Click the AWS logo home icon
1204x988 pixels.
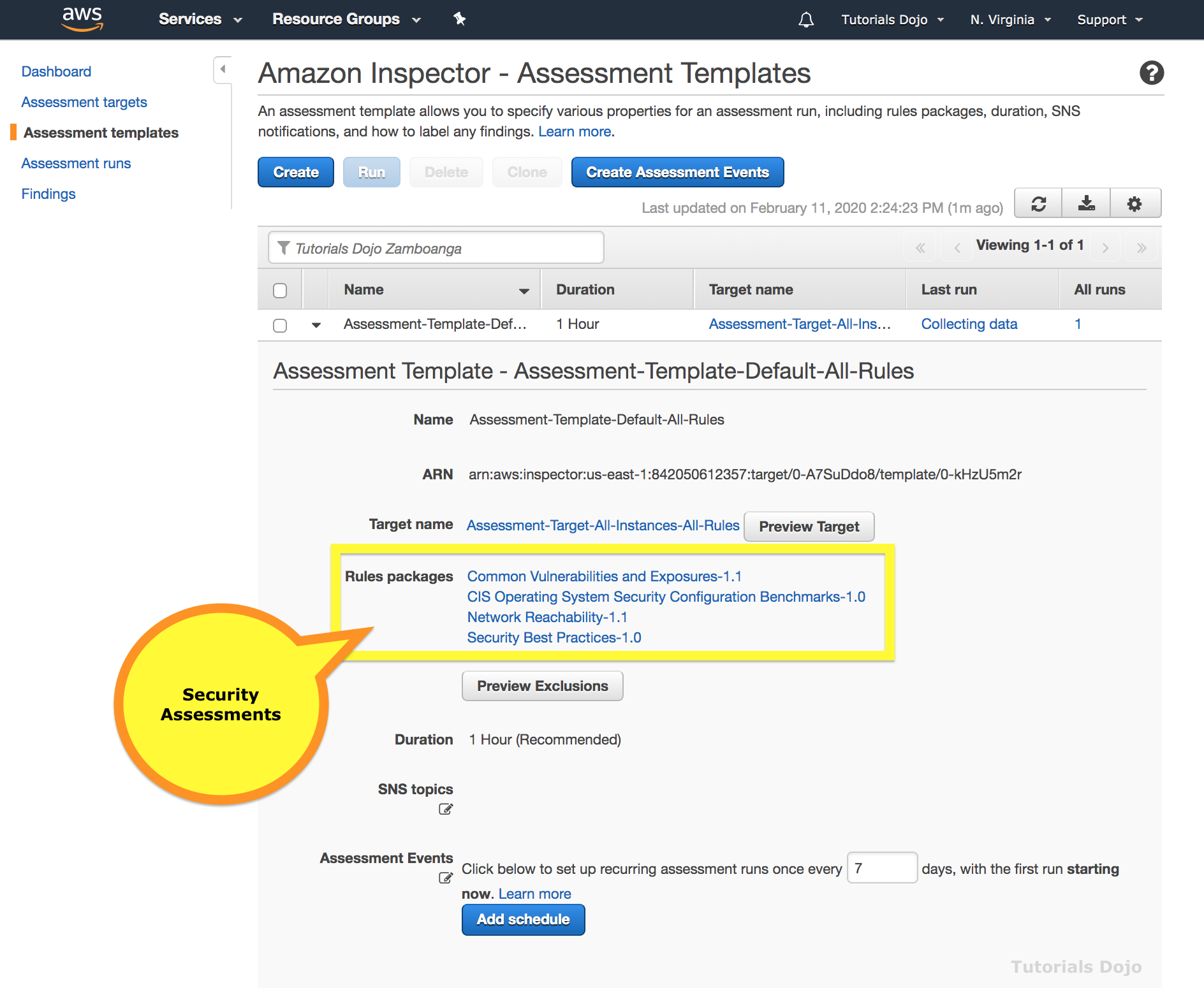82,18
